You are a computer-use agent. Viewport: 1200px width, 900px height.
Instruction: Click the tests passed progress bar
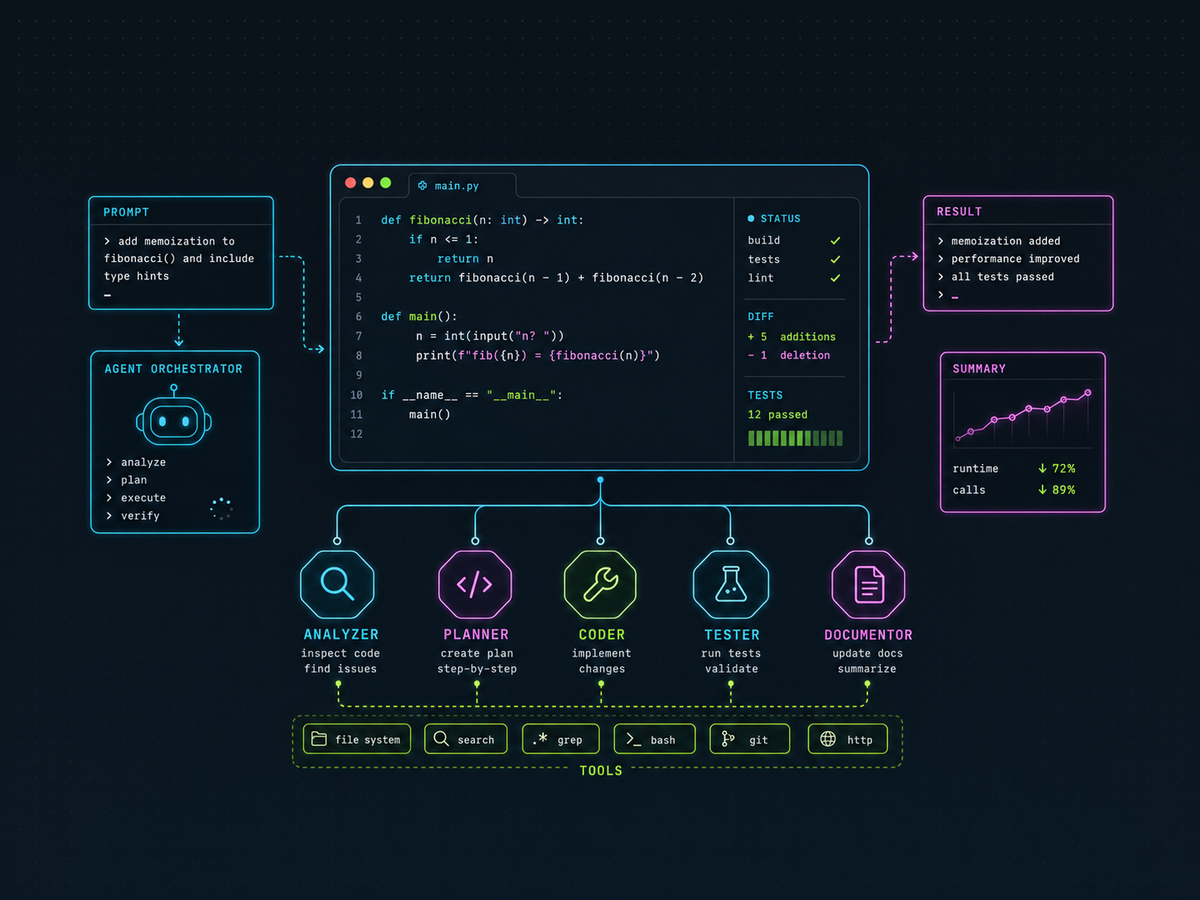point(795,438)
